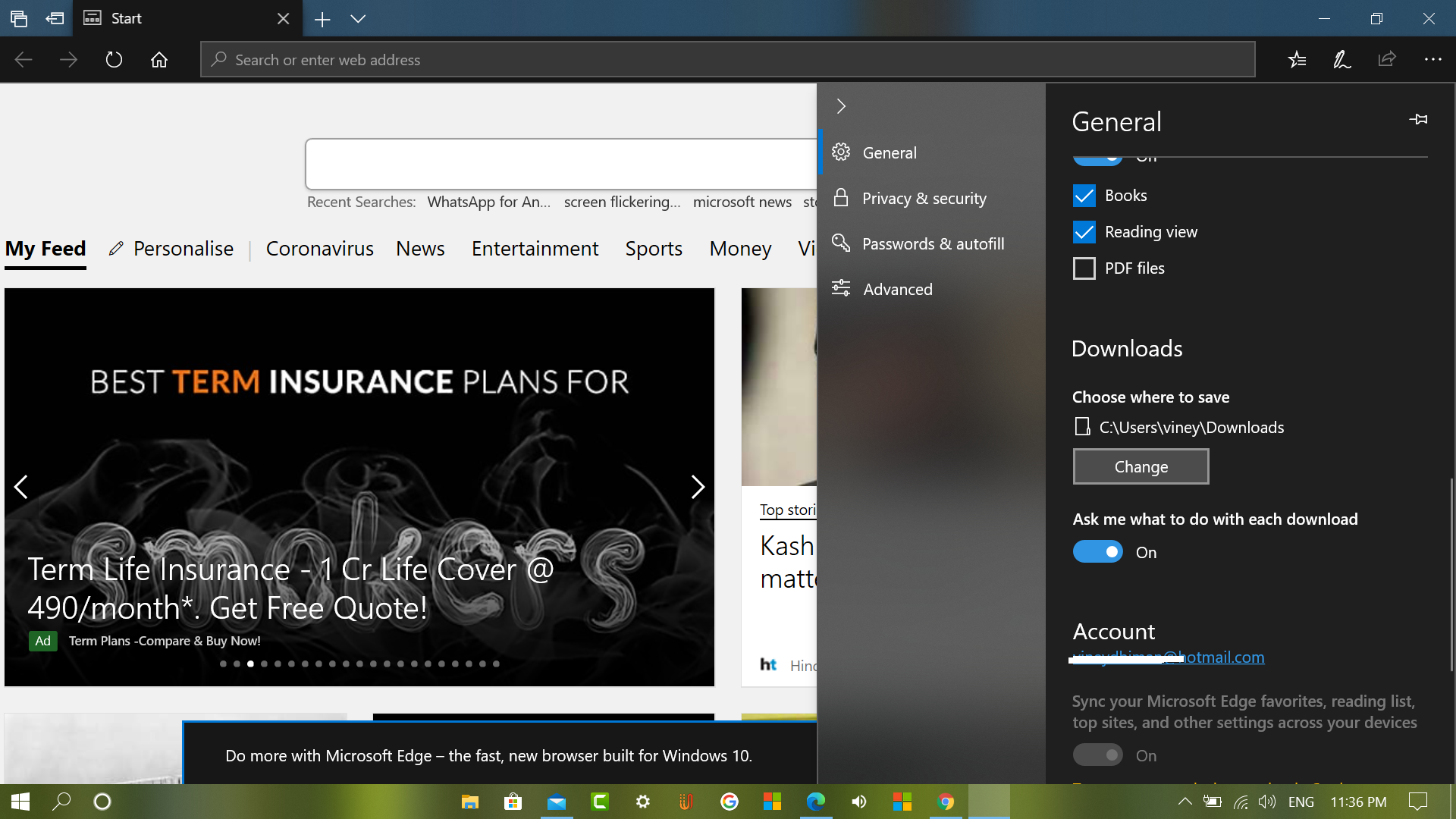The height and width of the screenshot is (819, 1456).
Task: Click the Share this page icon
Action: point(1387,59)
